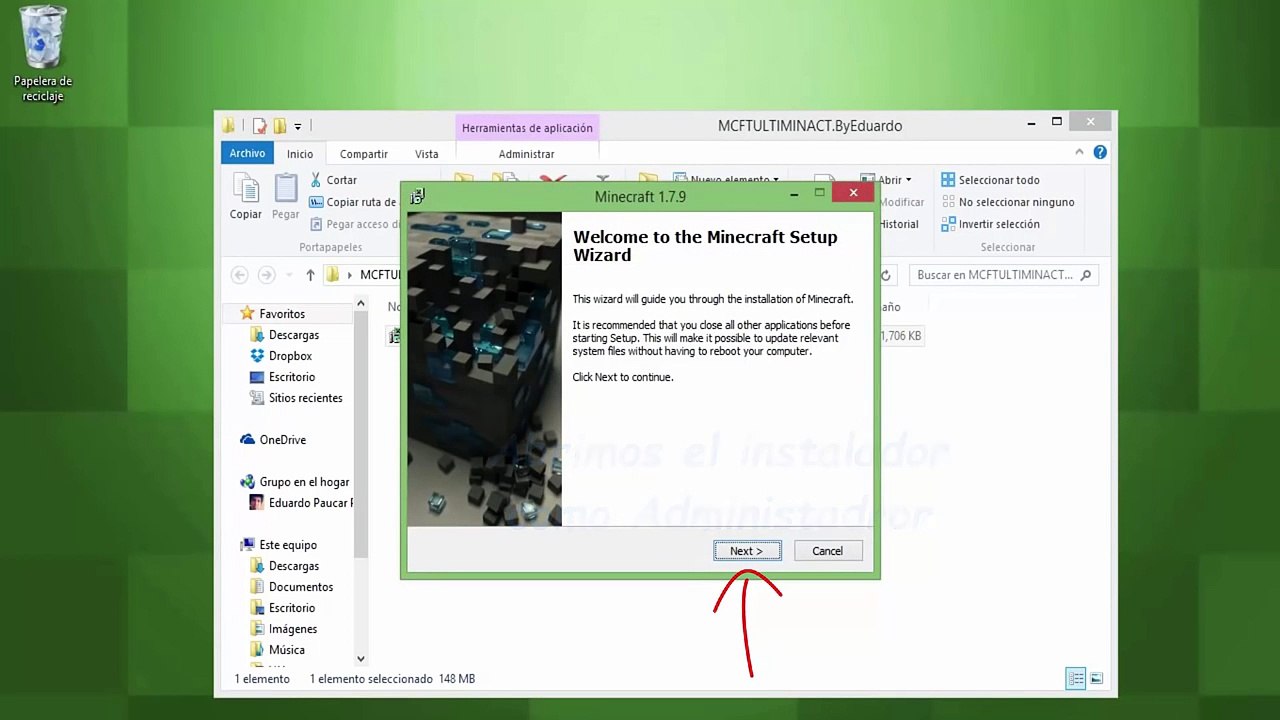Open Escritorio under Favoritos
This screenshot has width=1280, height=720.
pos(292,377)
